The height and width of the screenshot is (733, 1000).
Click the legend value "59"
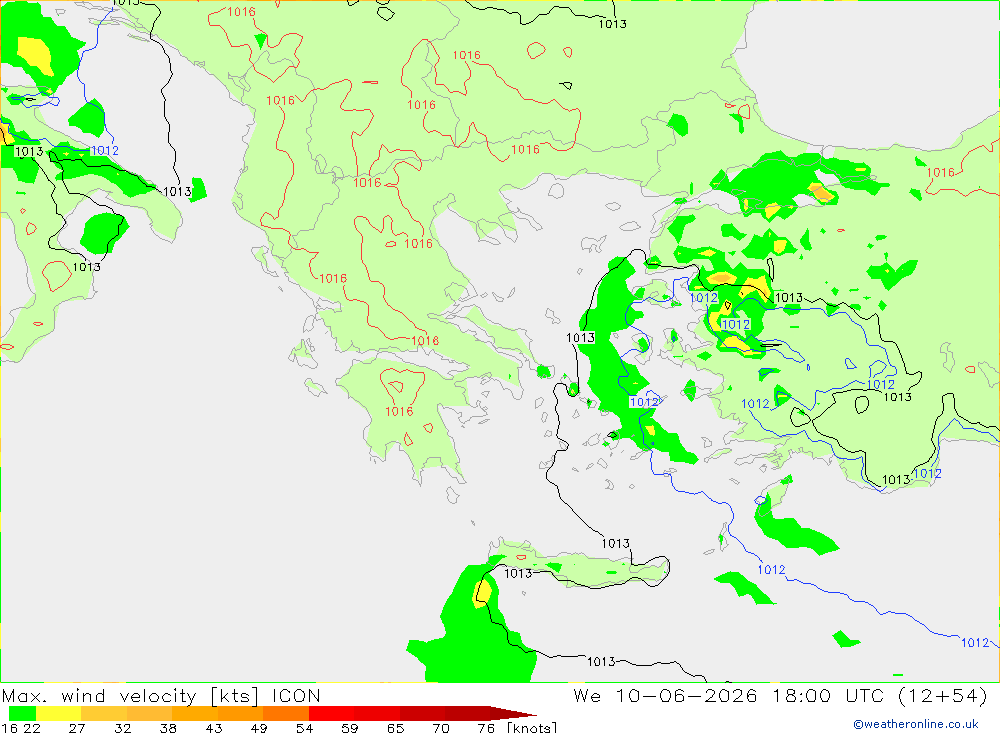coord(349,728)
